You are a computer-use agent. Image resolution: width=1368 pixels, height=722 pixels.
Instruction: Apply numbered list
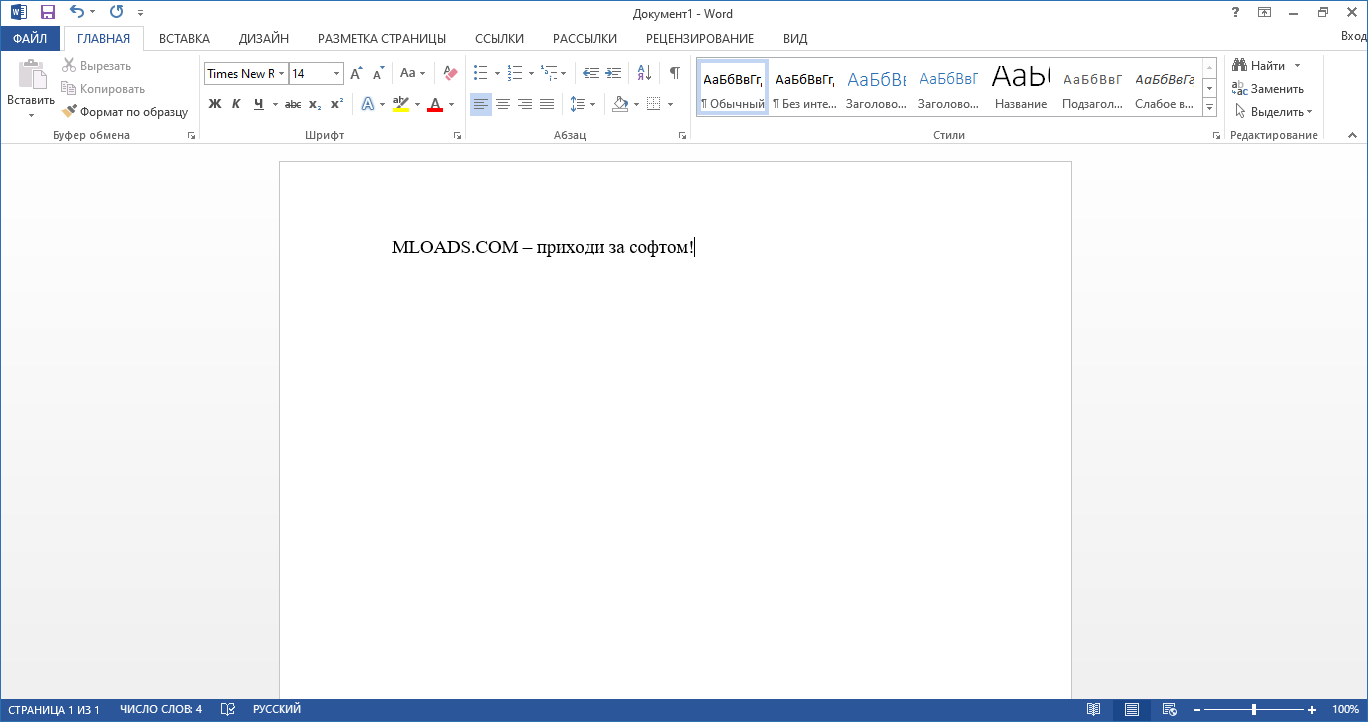click(x=514, y=73)
